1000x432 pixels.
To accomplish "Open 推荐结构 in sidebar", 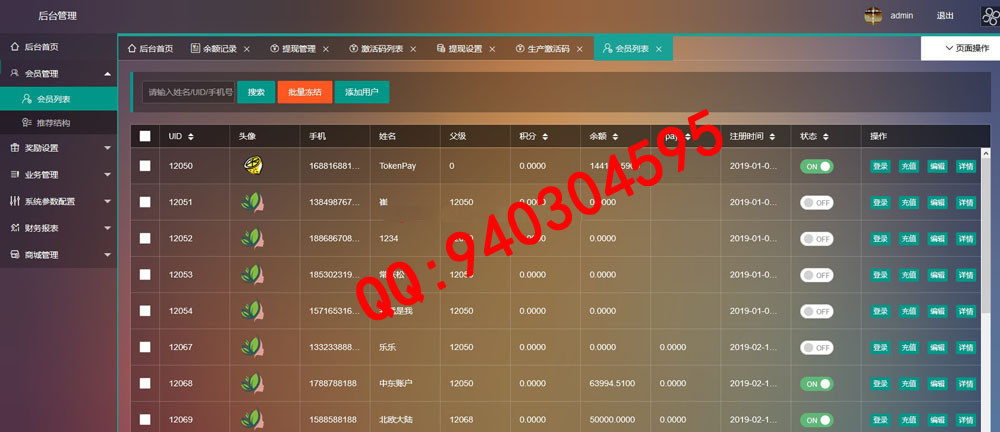I will [53, 123].
